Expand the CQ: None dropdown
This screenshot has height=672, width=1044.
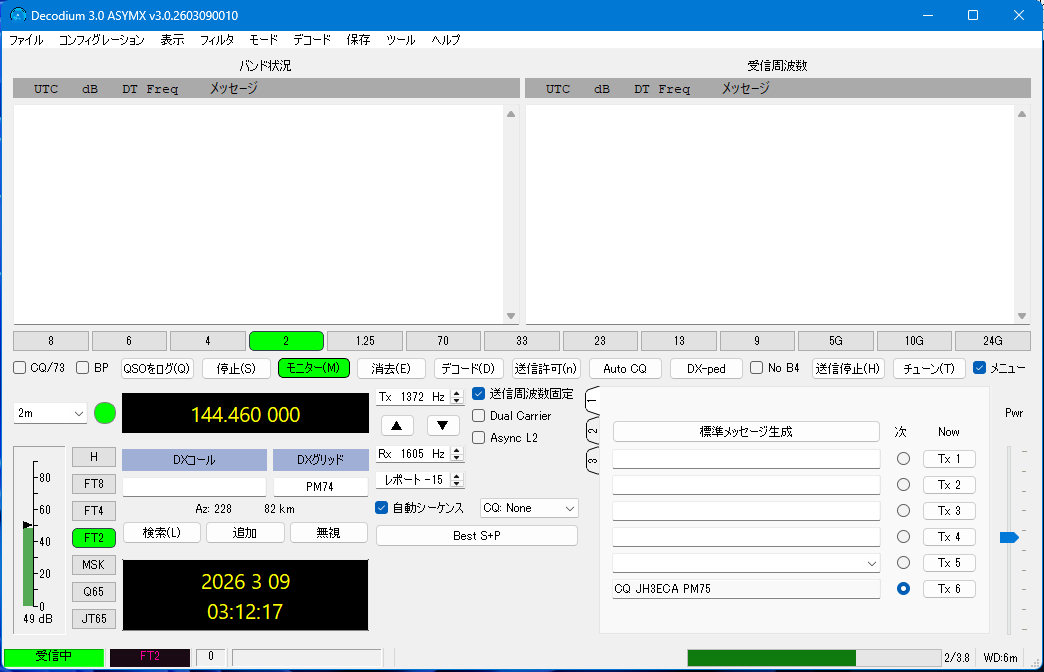click(529, 508)
